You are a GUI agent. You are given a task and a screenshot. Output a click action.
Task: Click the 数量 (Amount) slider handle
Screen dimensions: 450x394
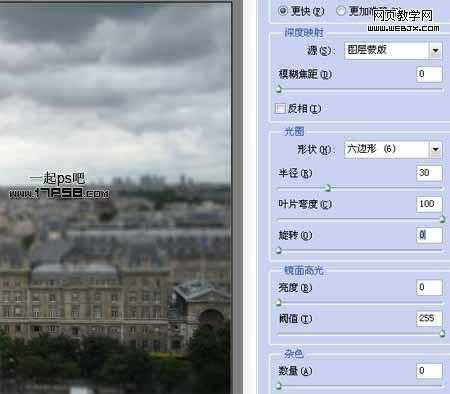click(x=279, y=386)
